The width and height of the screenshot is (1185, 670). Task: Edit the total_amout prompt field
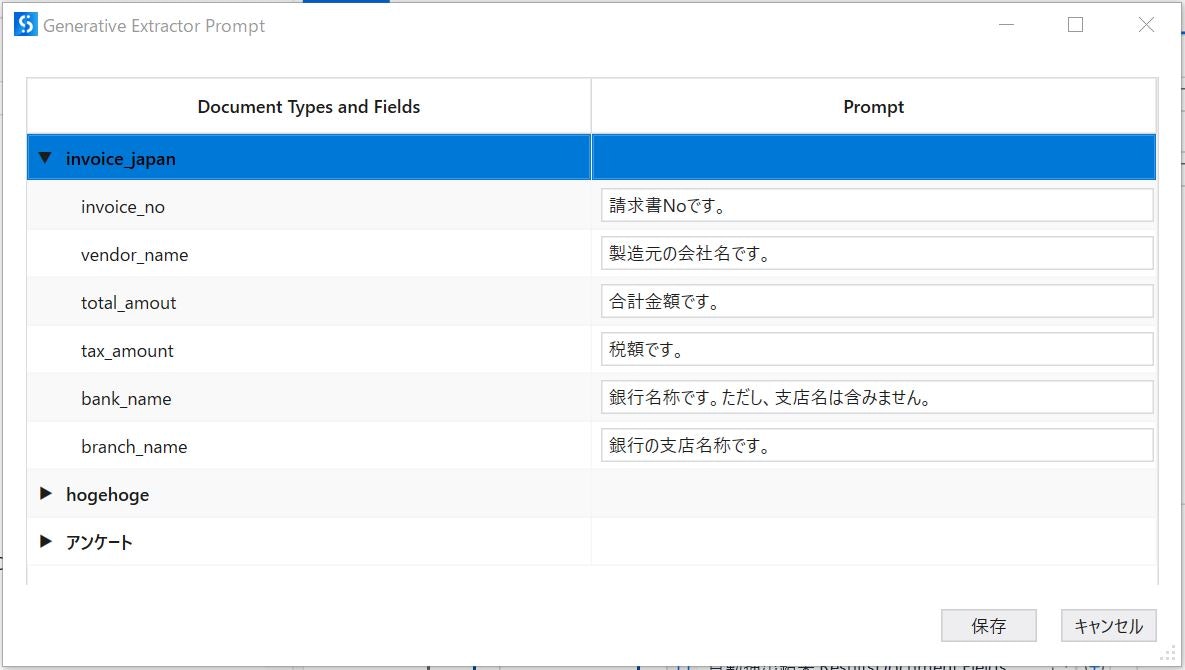click(x=877, y=301)
